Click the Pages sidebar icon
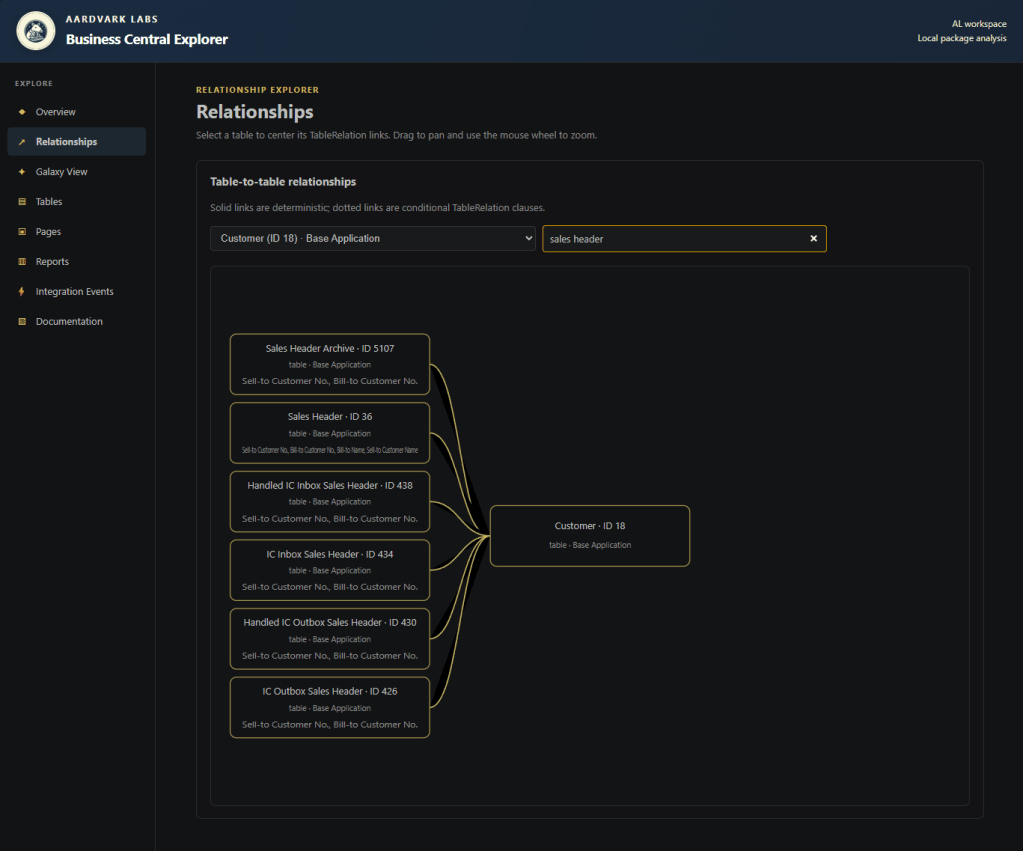The image size is (1023, 851). (x=22, y=232)
